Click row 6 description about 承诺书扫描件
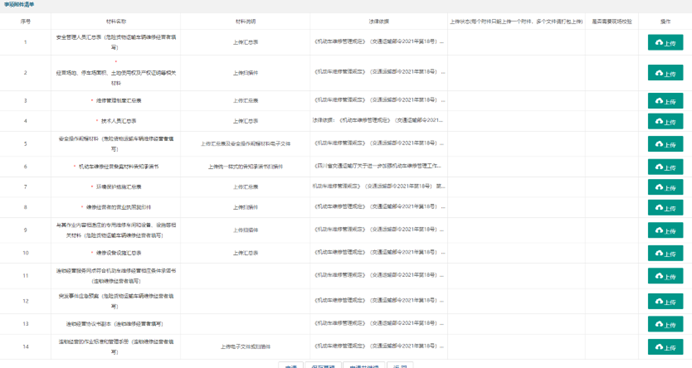The width and height of the screenshot is (692, 368). tap(245, 167)
